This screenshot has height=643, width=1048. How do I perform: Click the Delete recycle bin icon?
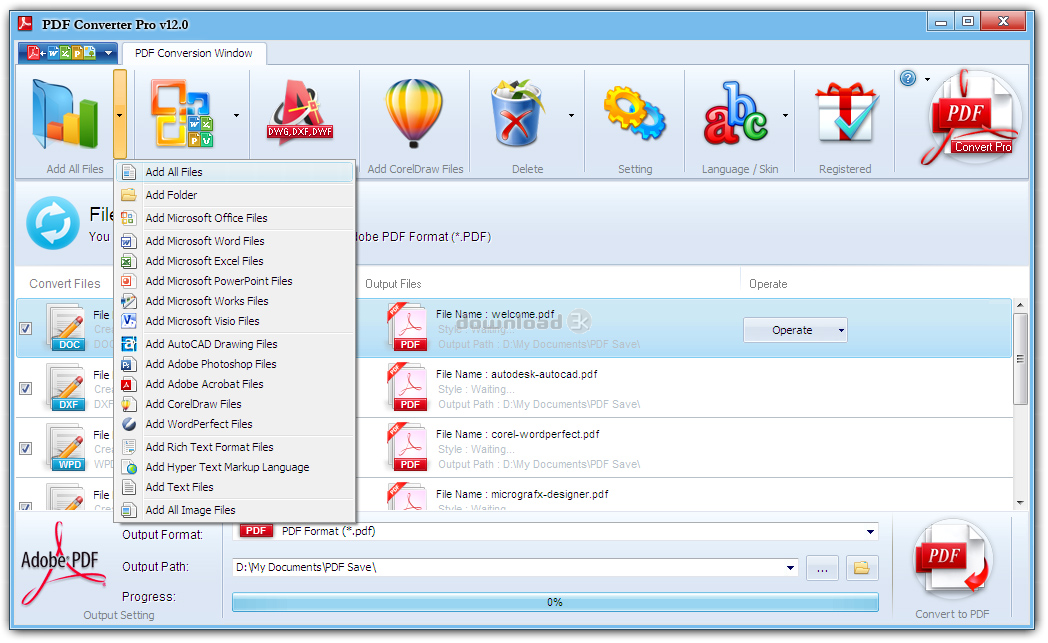click(x=518, y=113)
